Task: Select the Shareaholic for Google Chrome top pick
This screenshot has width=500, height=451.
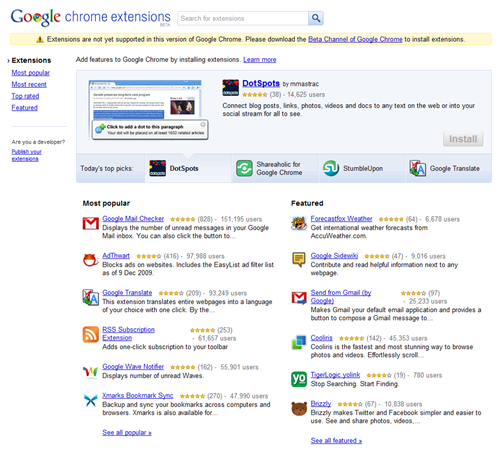Action: [275, 168]
